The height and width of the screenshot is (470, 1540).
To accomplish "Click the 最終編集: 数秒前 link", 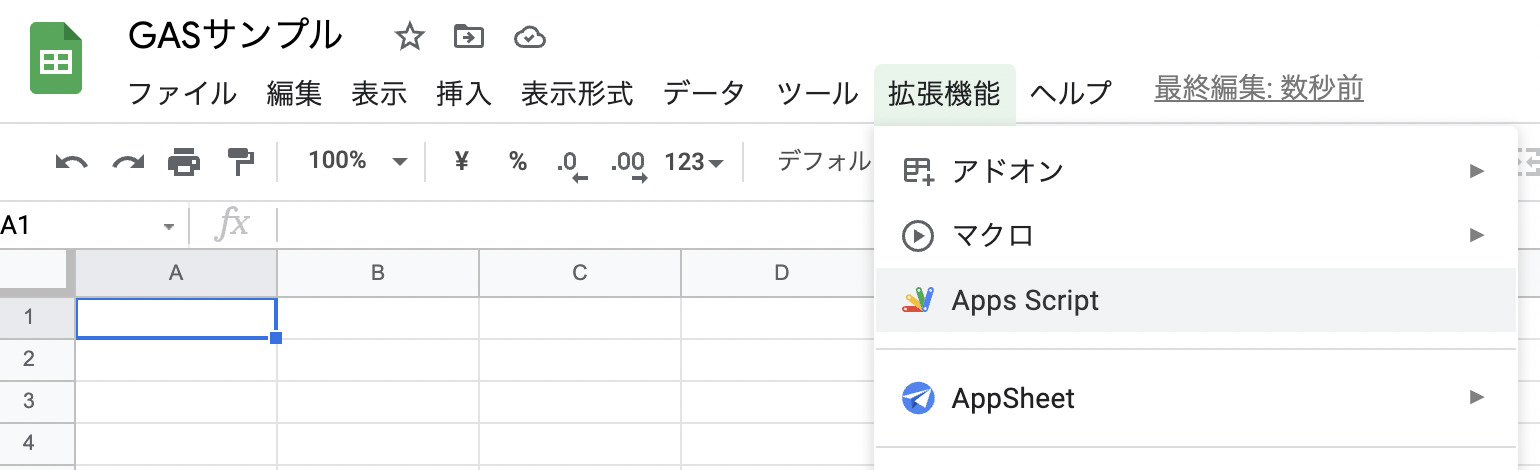I will [x=1258, y=90].
